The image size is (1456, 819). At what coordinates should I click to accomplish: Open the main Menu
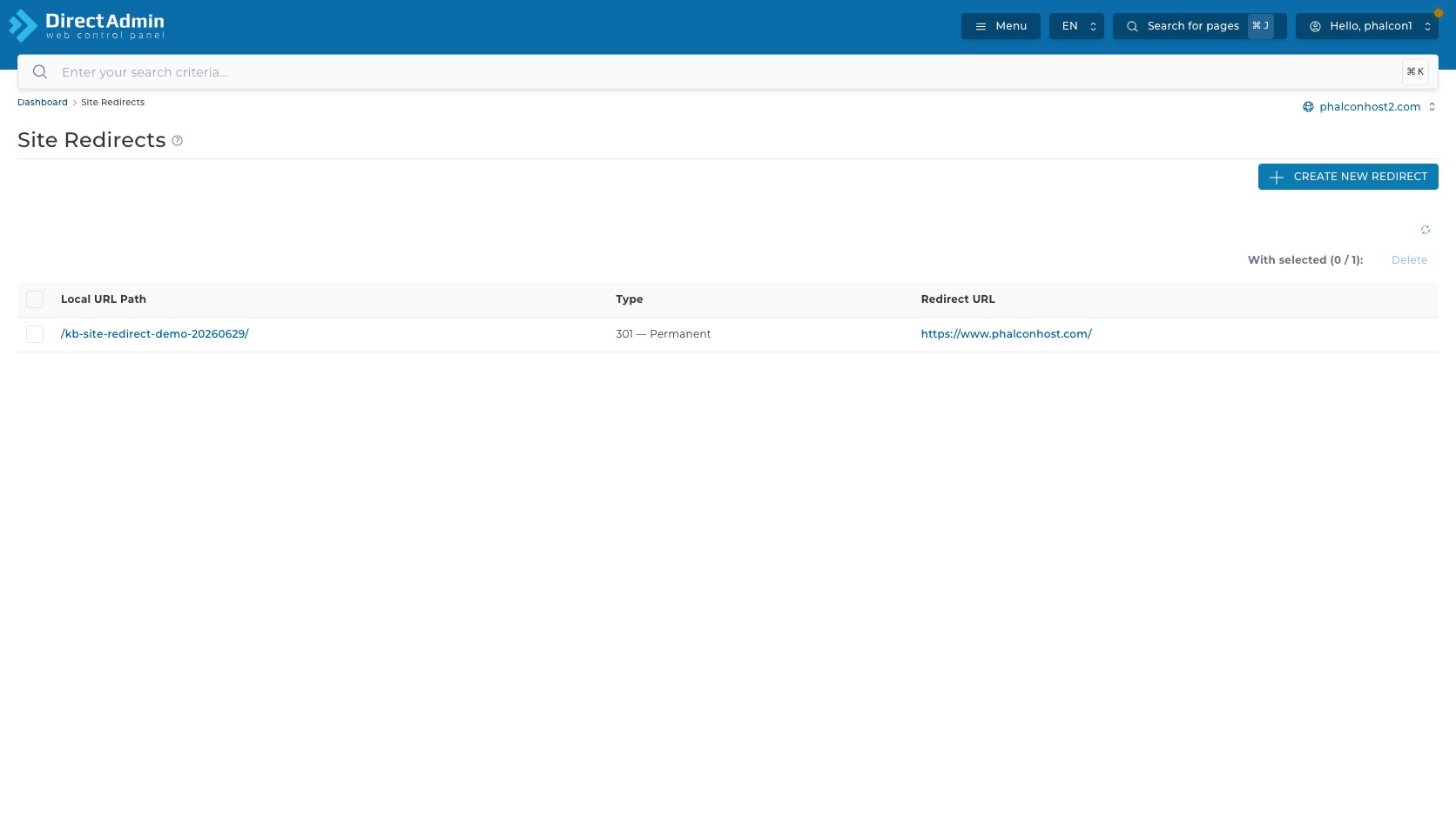(1001, 26)
